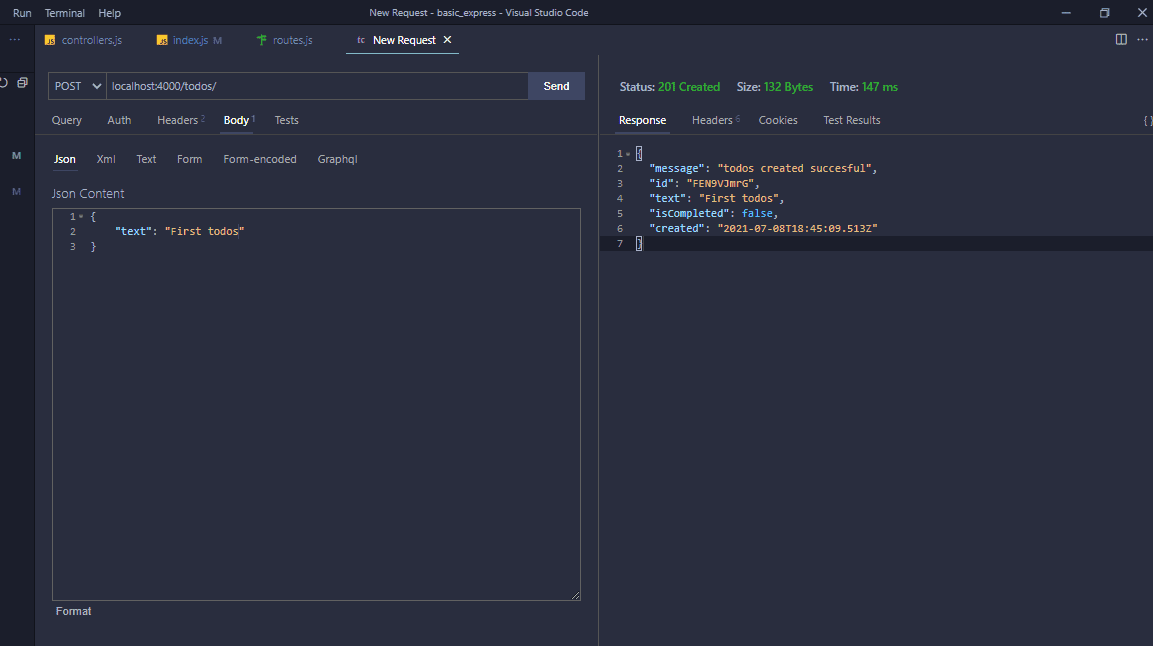Screen dimensions: 1153x646
Task: Open the Test Results tab
Action: pyautogui.click(x=852, y=121)
